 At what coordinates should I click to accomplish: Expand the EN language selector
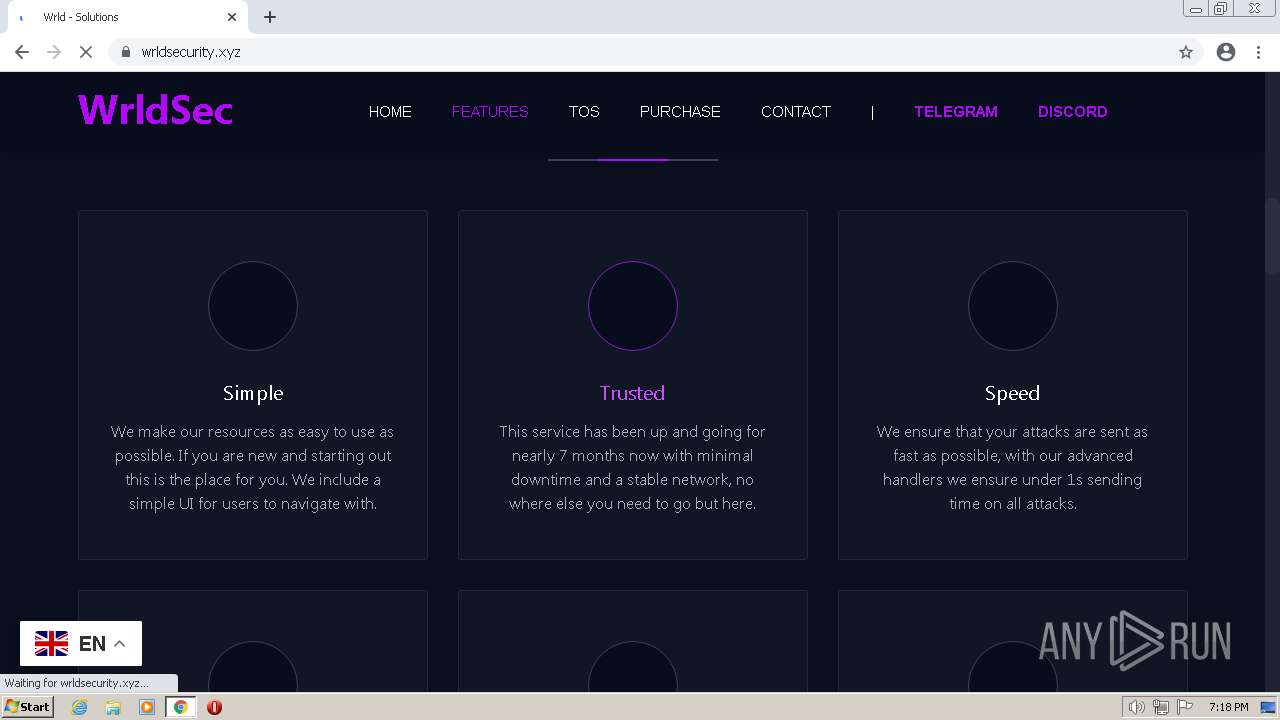pos(81,644)
